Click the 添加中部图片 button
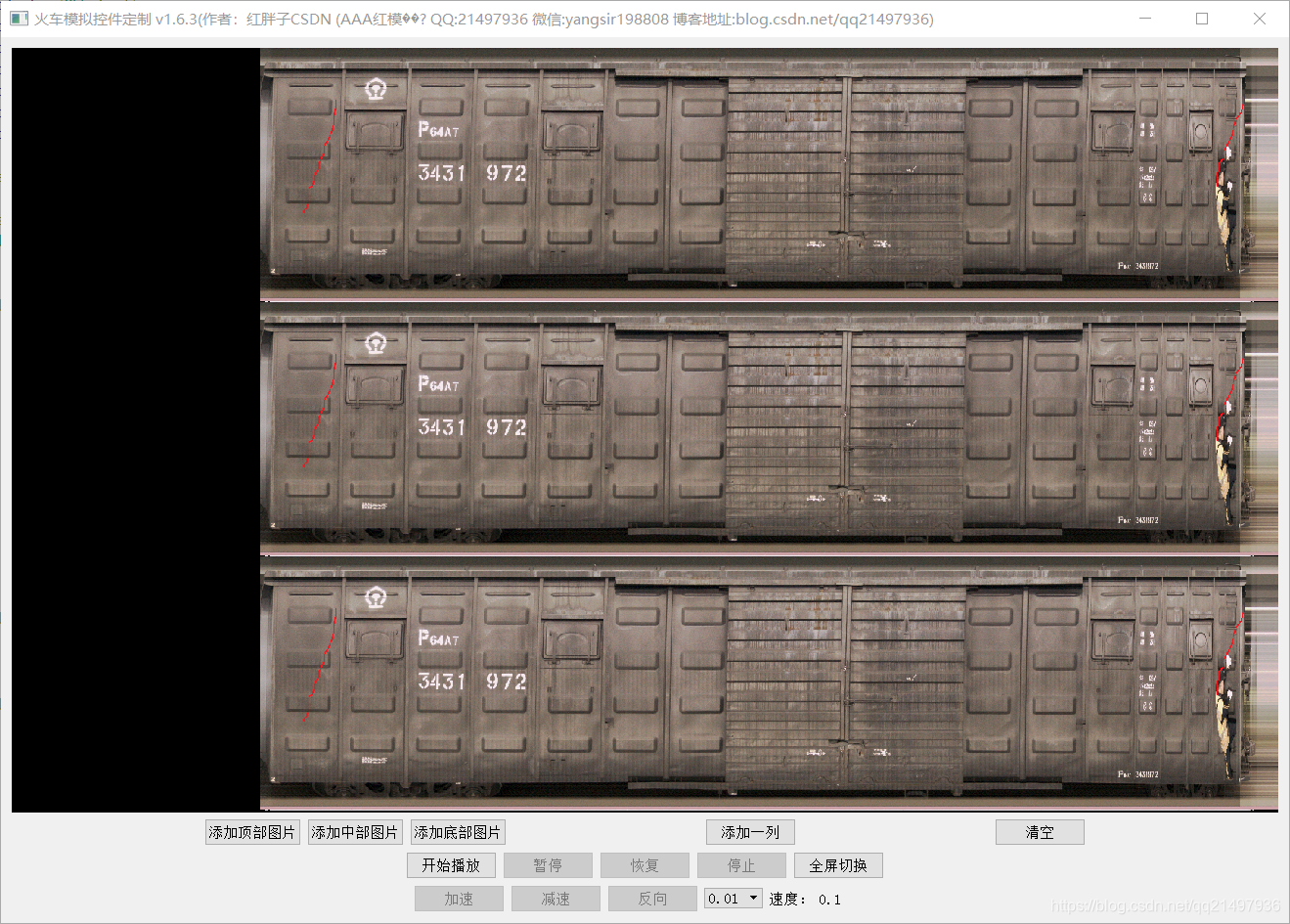 [x=354, y=832]
